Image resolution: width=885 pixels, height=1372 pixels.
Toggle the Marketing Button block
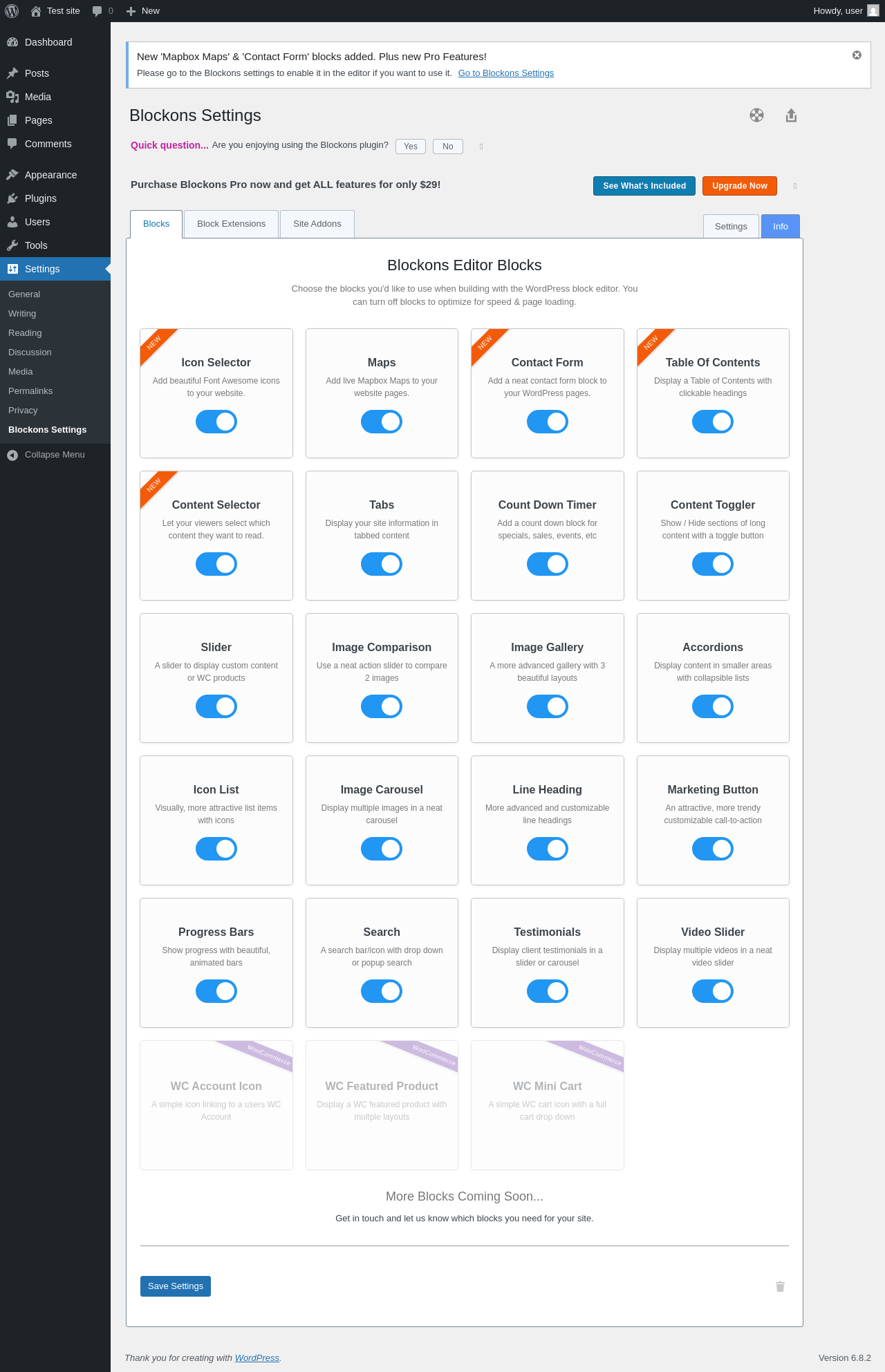tap(713, 849)
